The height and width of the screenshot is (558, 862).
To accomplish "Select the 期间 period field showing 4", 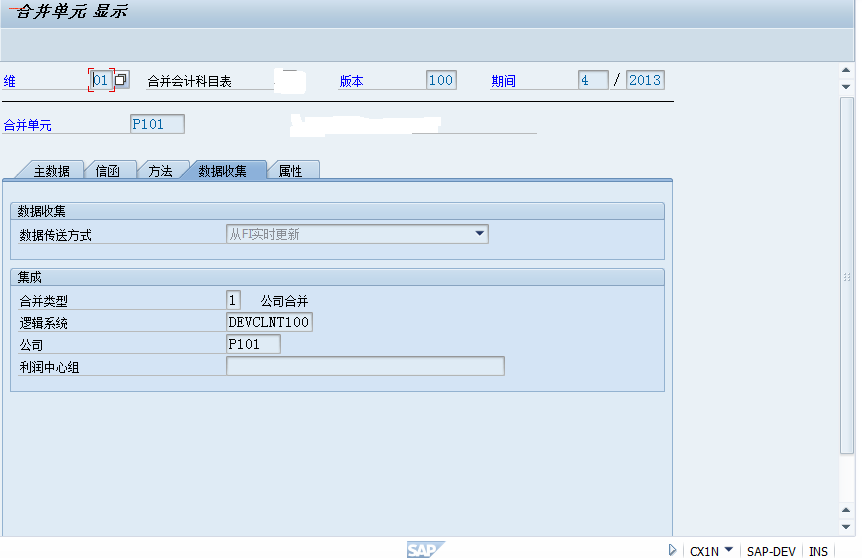I will 593,80.
